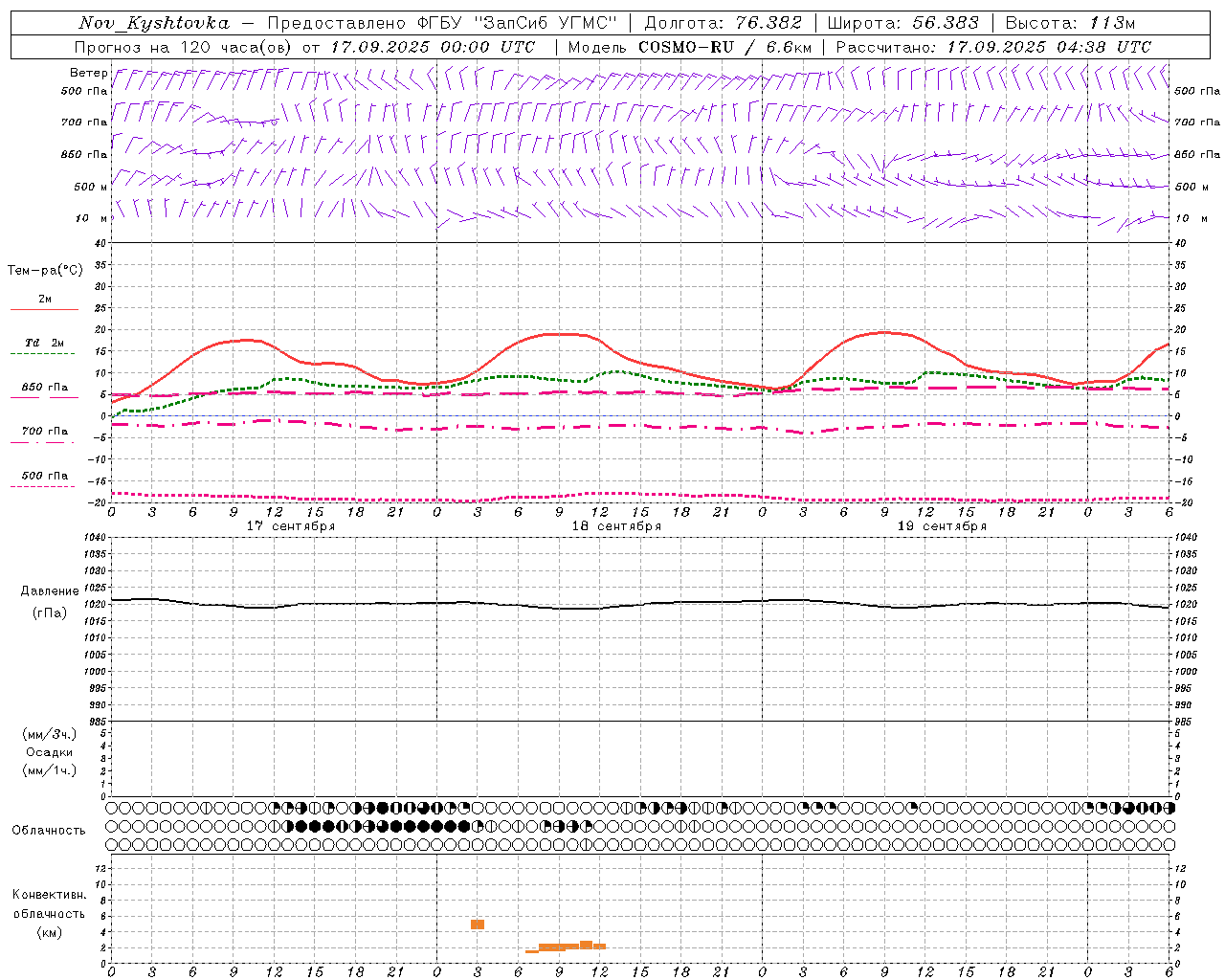Click the Td 2м dew point legend entry
The width and height of the screenshot is (1225, 980).
click(45, 343)
